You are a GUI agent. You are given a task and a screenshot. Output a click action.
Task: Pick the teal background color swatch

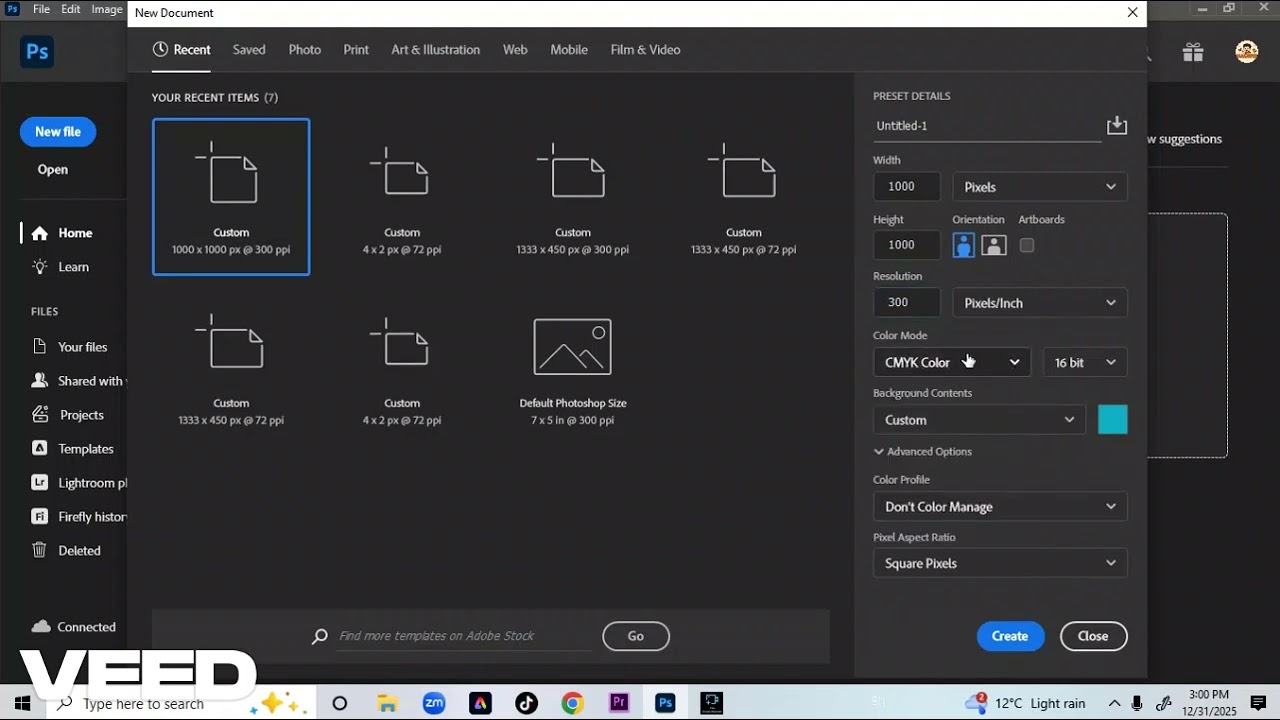point(1113,420)
